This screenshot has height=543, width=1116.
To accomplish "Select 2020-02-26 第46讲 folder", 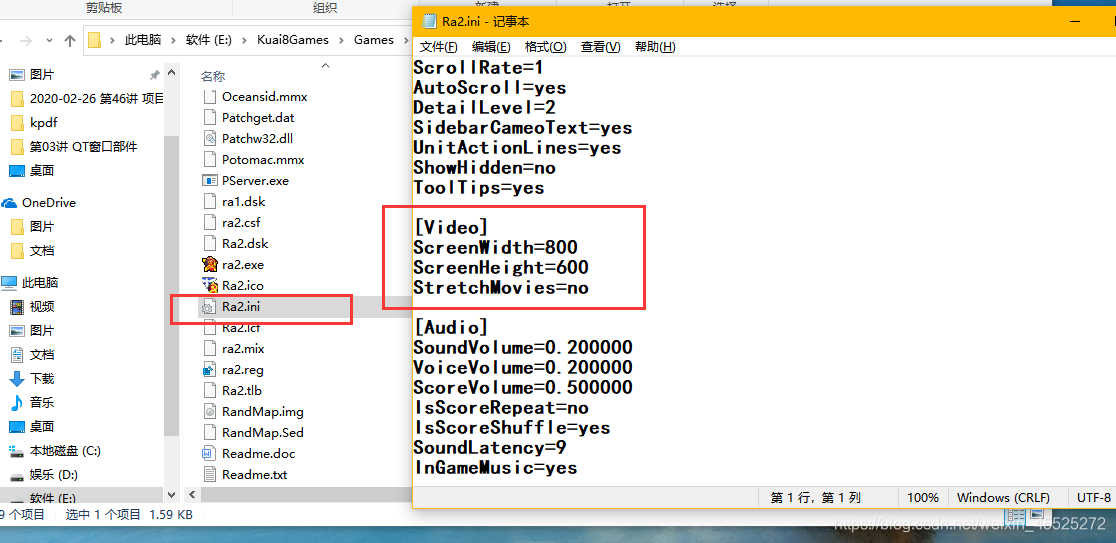I will tap(97, 98).
